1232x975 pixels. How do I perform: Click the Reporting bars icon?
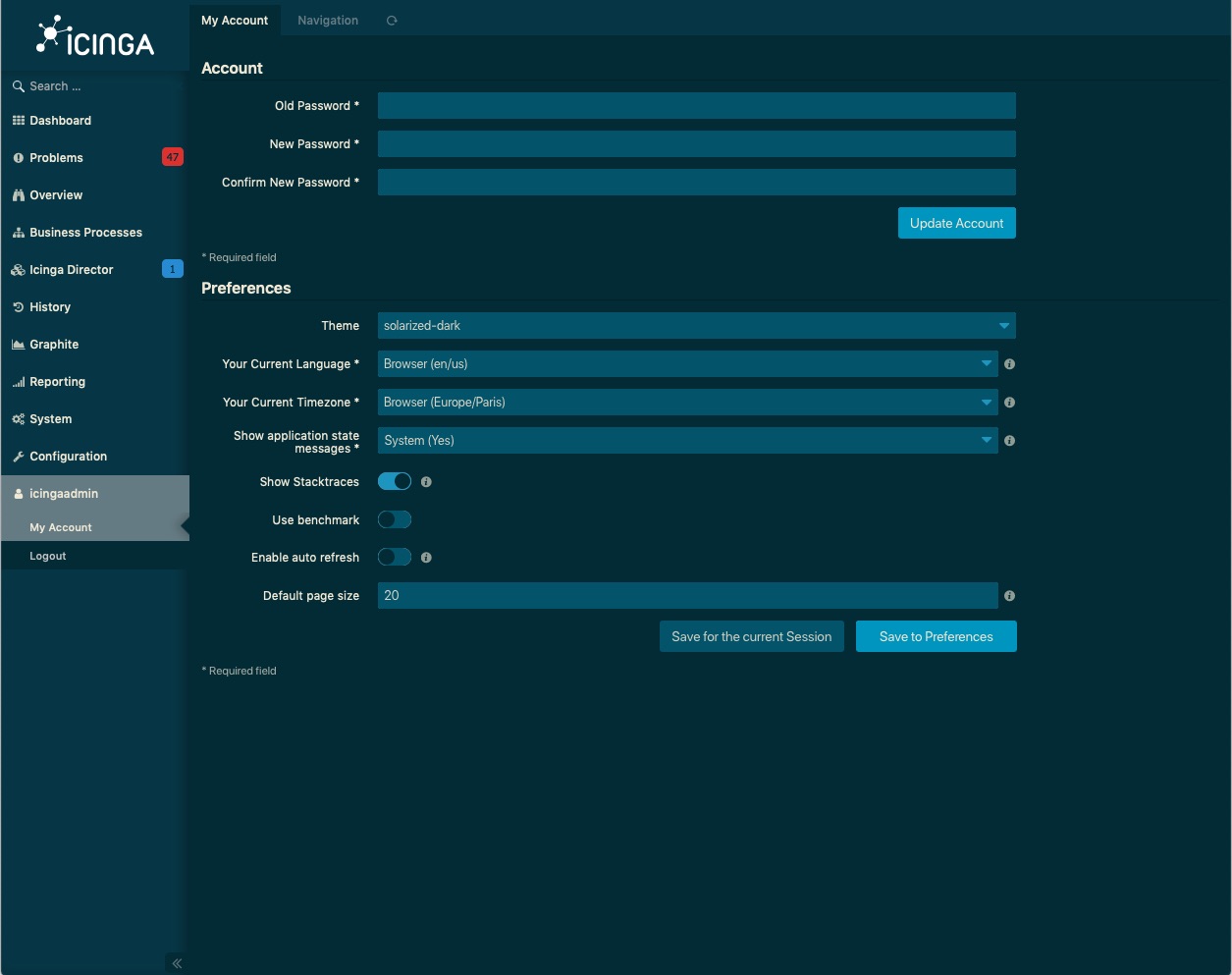click(18, 382)
